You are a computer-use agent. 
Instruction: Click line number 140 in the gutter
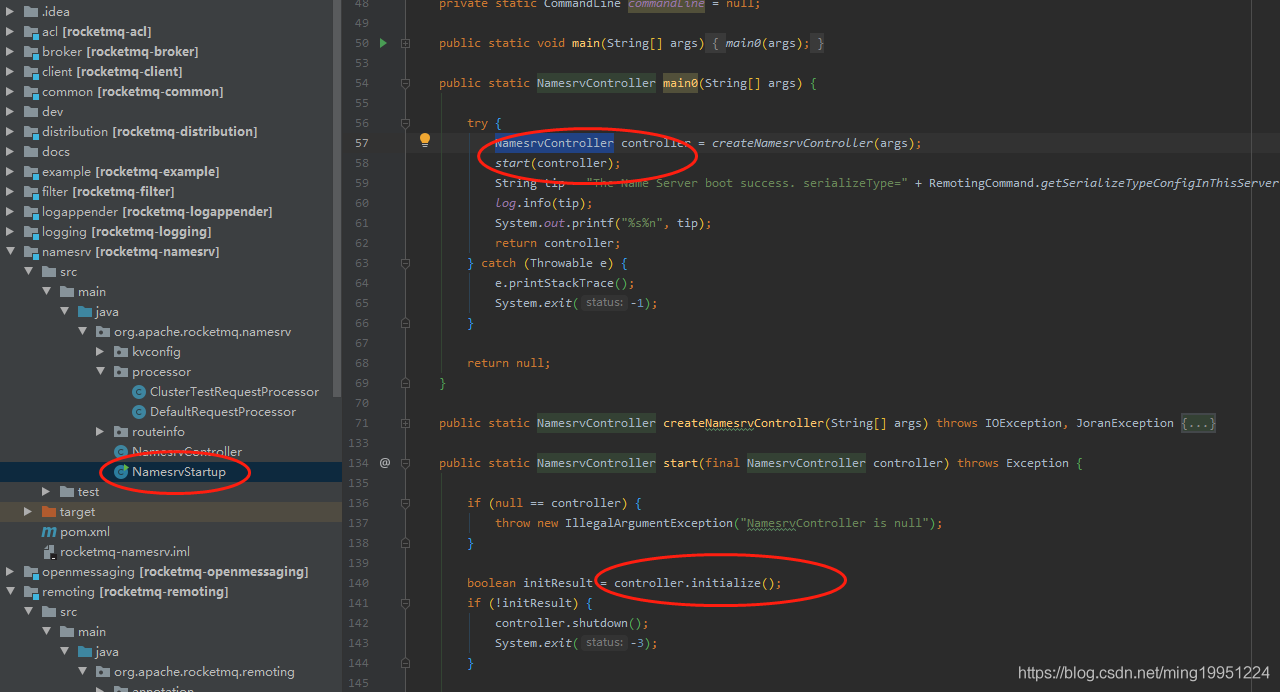(361, 583)
